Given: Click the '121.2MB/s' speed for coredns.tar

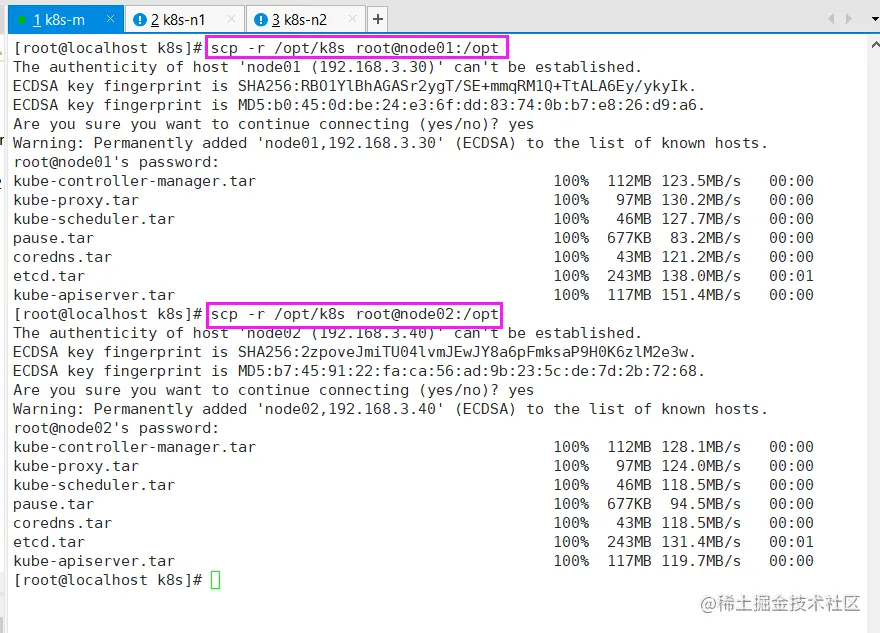Looking at the screenshot, I should [x=701, y=257].
